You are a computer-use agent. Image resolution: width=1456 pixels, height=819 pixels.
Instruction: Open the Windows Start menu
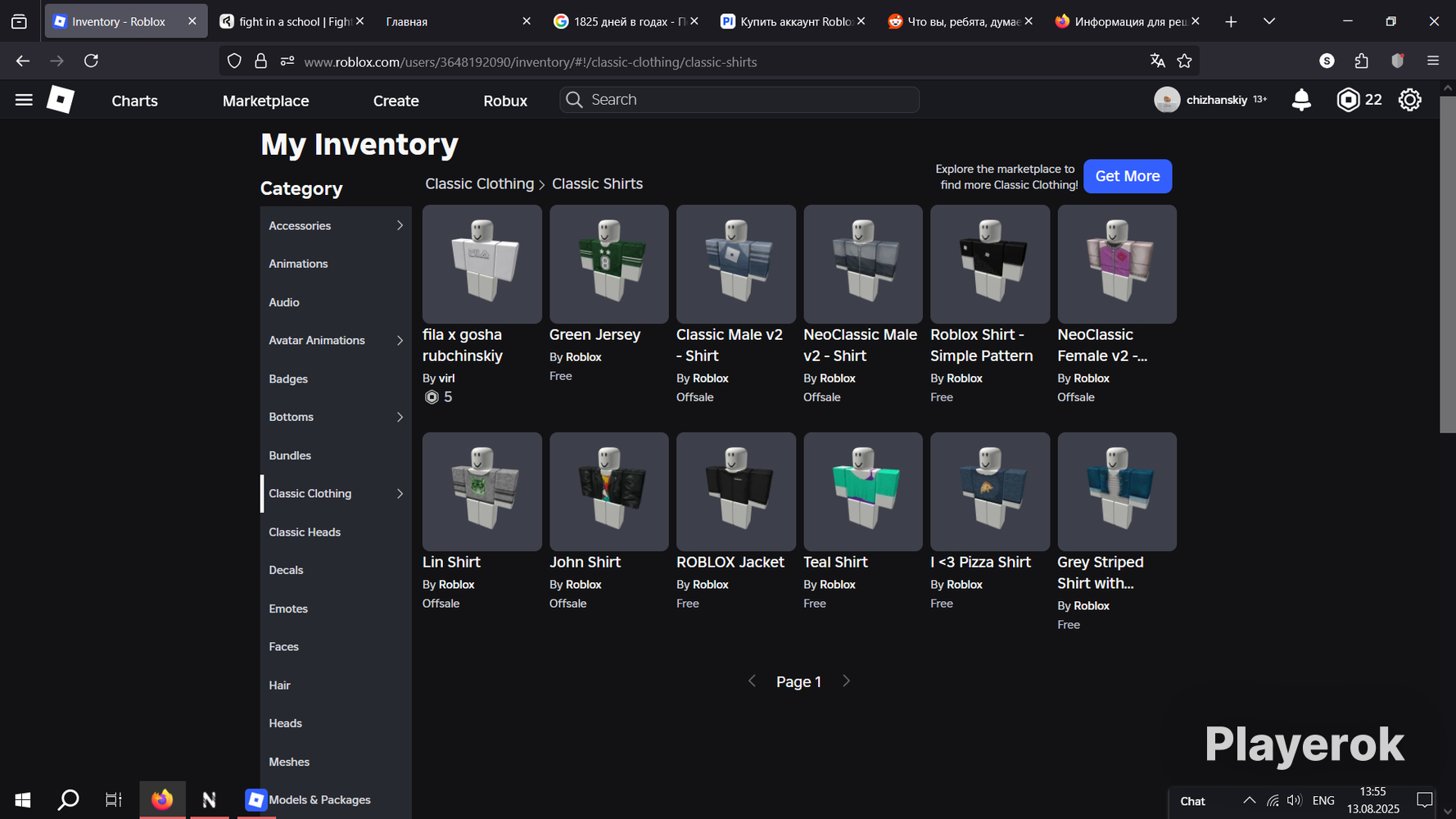pos(23,799)
